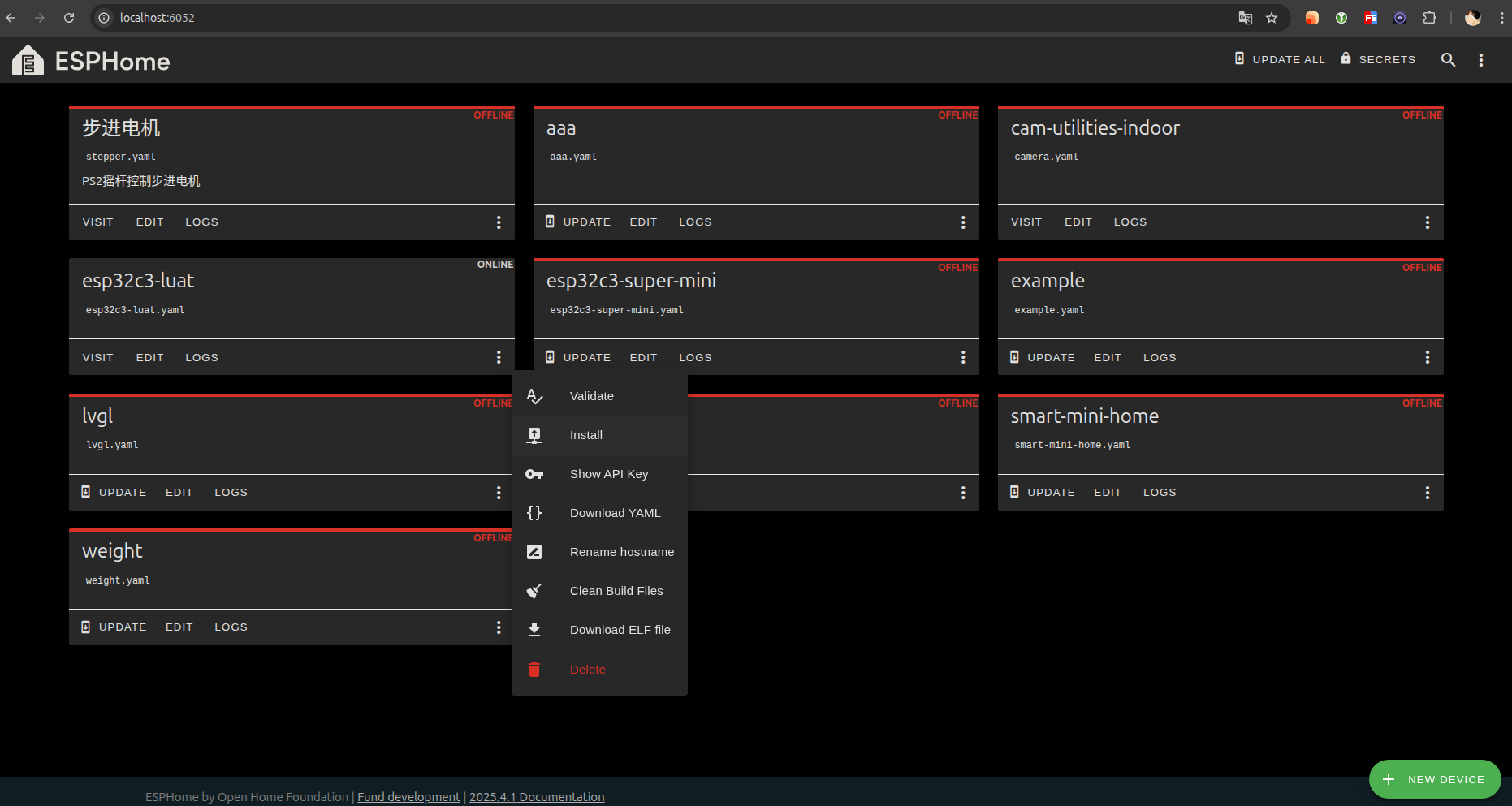Click EDIT on cam-utilities-indoor card
Screen dimensions: 1512x806
point(1078,222)
